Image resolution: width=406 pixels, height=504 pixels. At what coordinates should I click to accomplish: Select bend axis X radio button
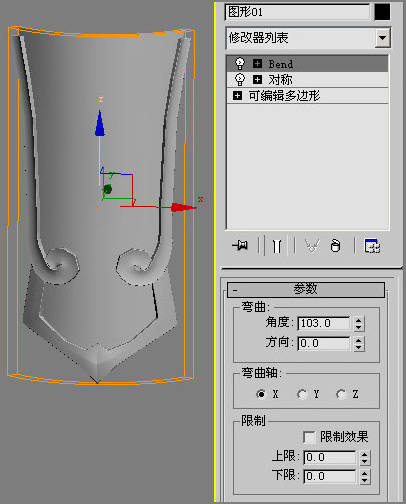tap(261, 394)
